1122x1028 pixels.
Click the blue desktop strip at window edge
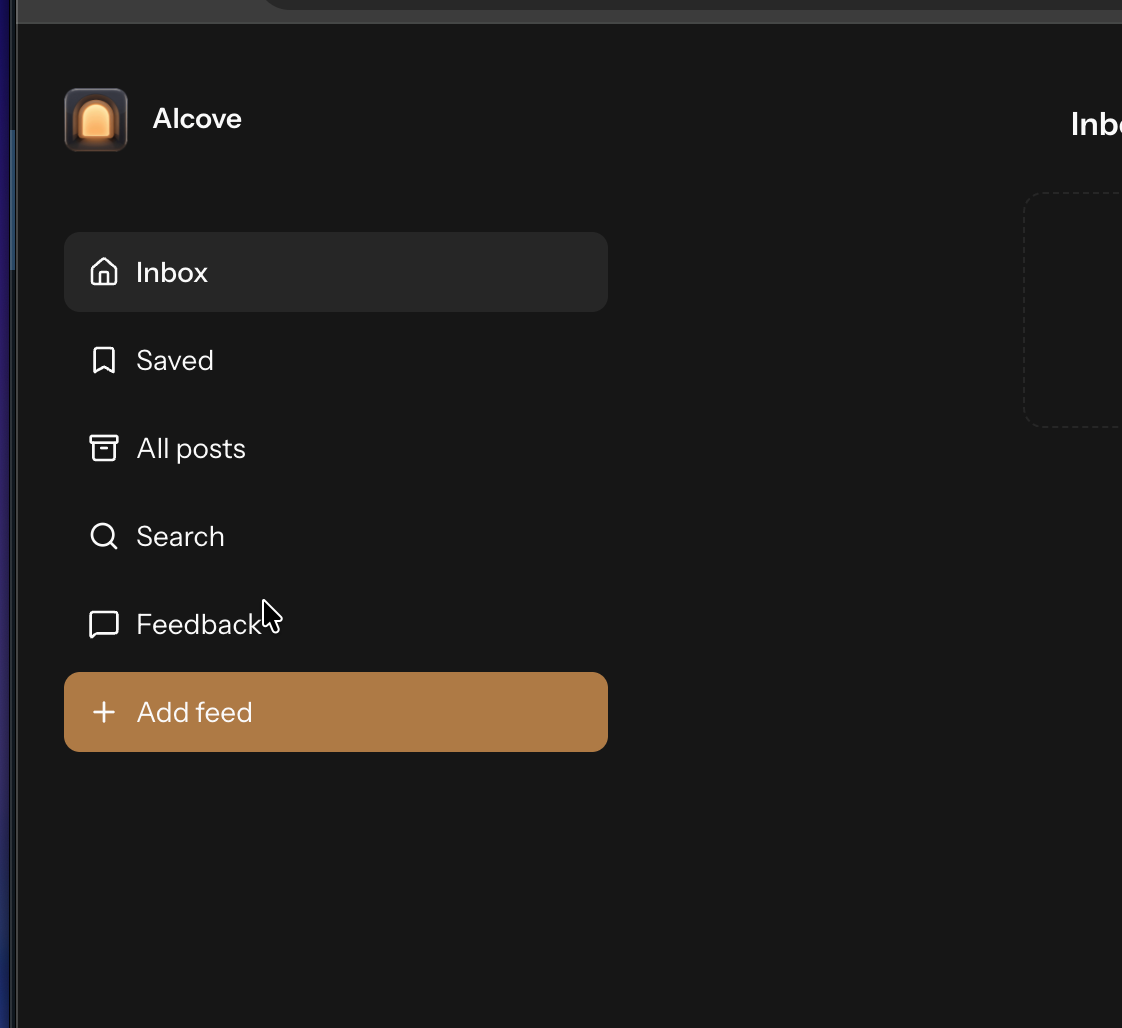click(x=7, y=514)
